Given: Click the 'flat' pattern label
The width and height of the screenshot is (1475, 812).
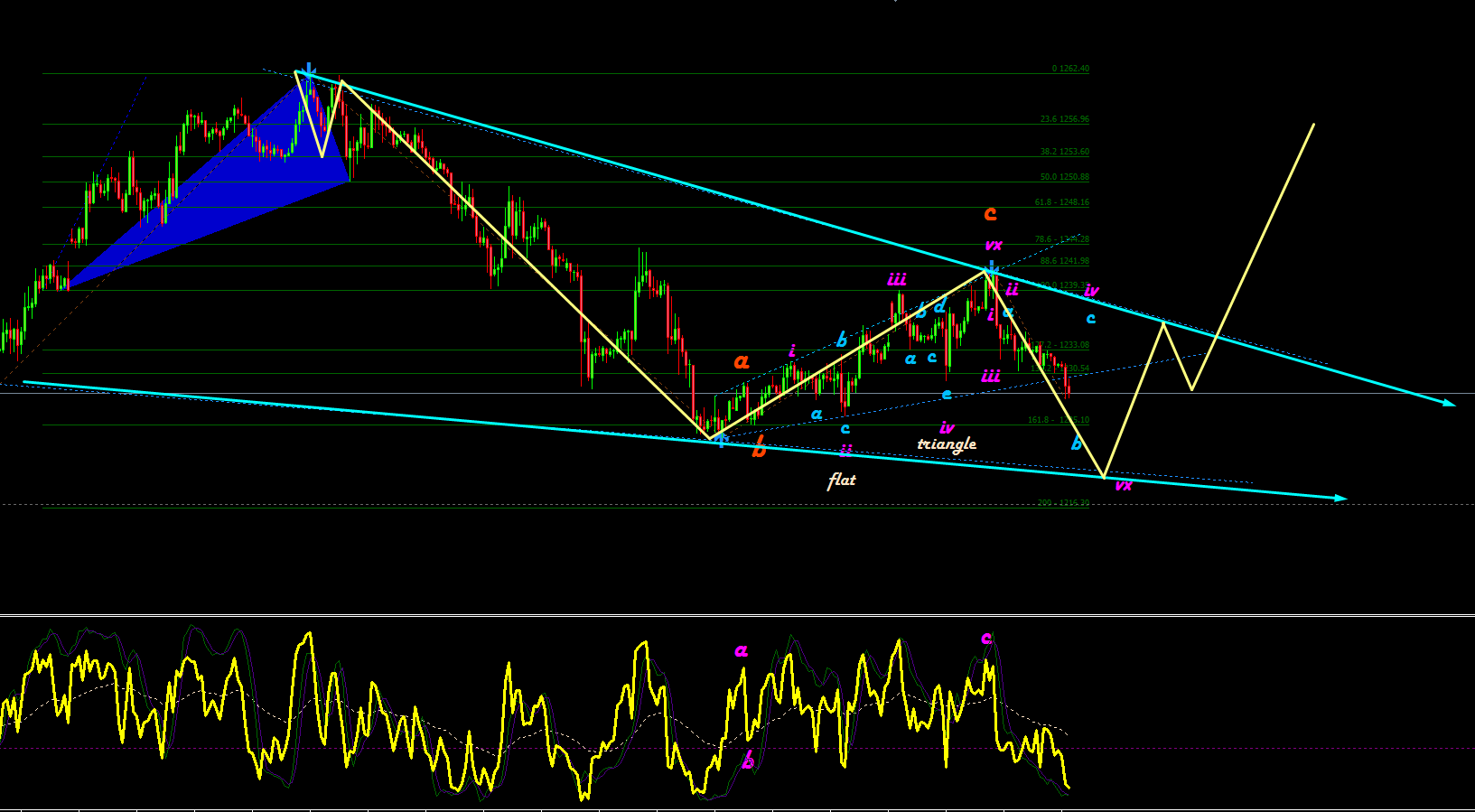Looking at the screenshot, I should point(842,480).
